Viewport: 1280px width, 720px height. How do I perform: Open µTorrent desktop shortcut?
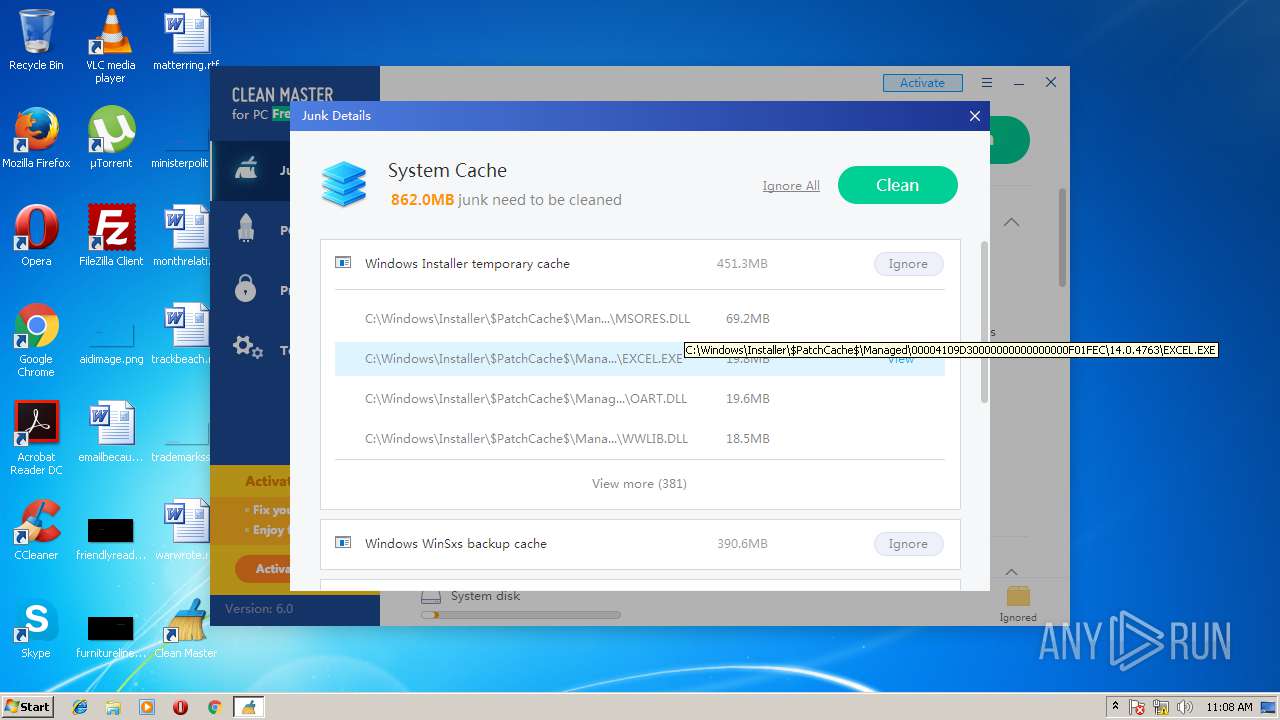[x=110, y=138]
